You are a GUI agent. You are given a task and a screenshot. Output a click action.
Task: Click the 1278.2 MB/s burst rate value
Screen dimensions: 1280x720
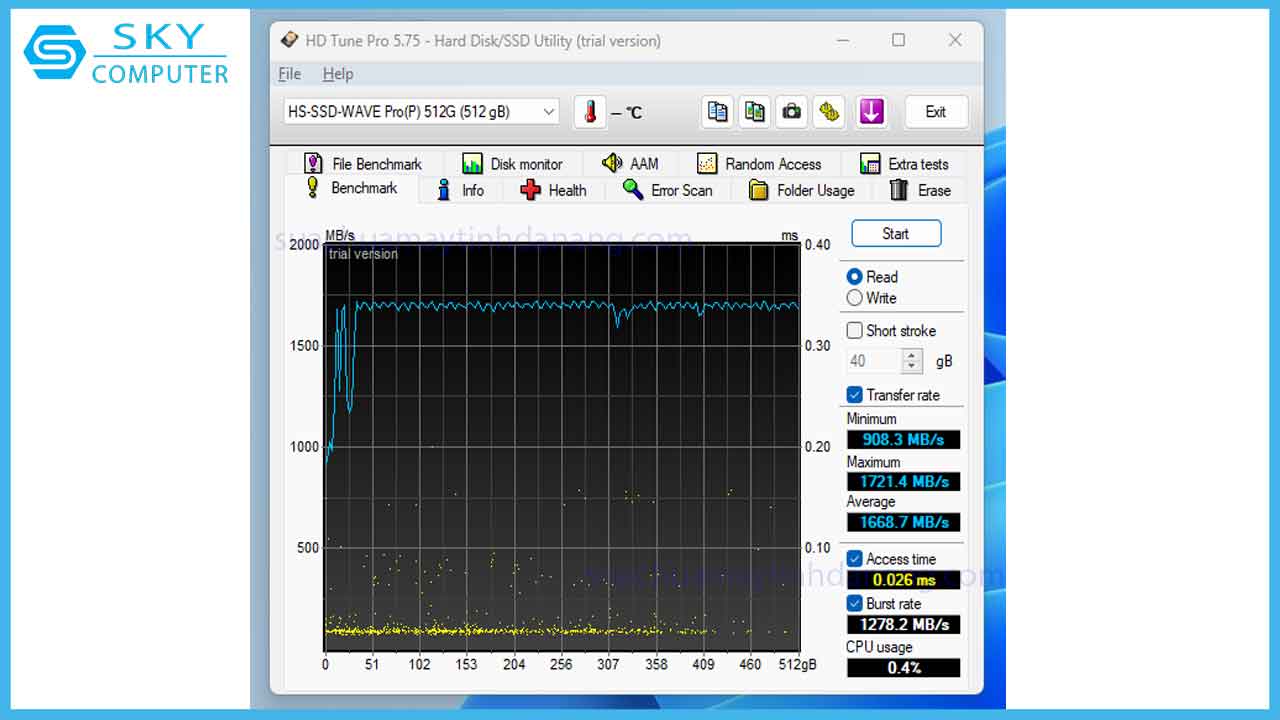tap(903, 625)
